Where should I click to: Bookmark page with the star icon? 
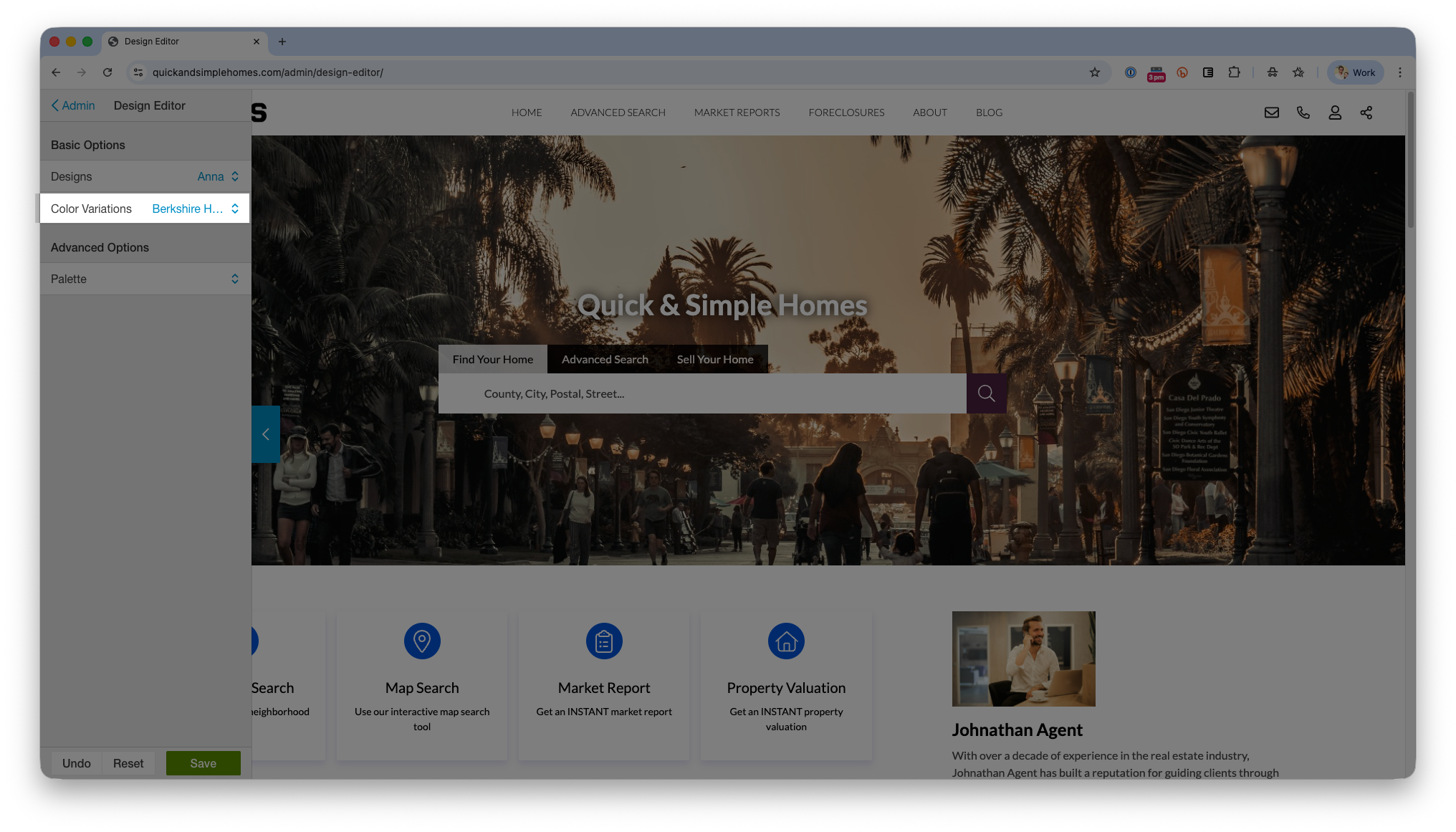(x=1094, y=72)
